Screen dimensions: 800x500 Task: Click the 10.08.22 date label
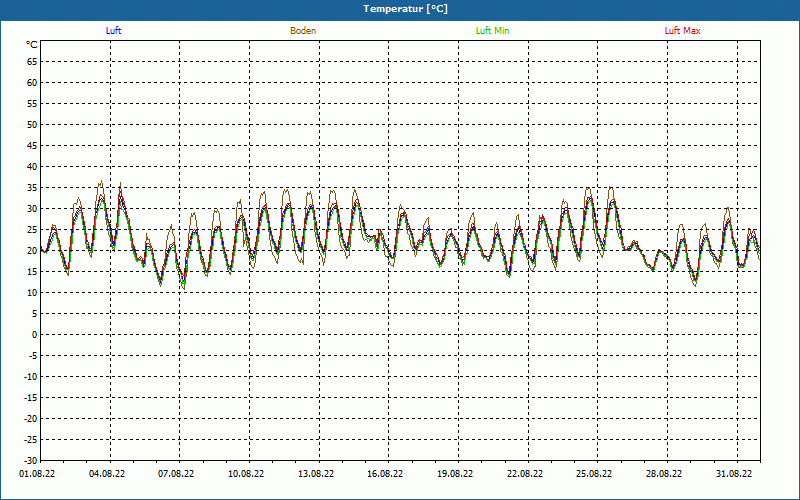click(246, 474)
